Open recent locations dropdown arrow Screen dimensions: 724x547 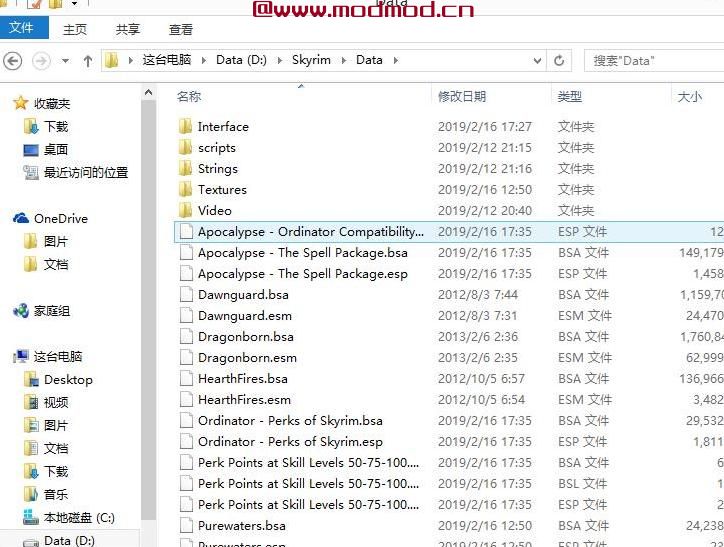66,60
